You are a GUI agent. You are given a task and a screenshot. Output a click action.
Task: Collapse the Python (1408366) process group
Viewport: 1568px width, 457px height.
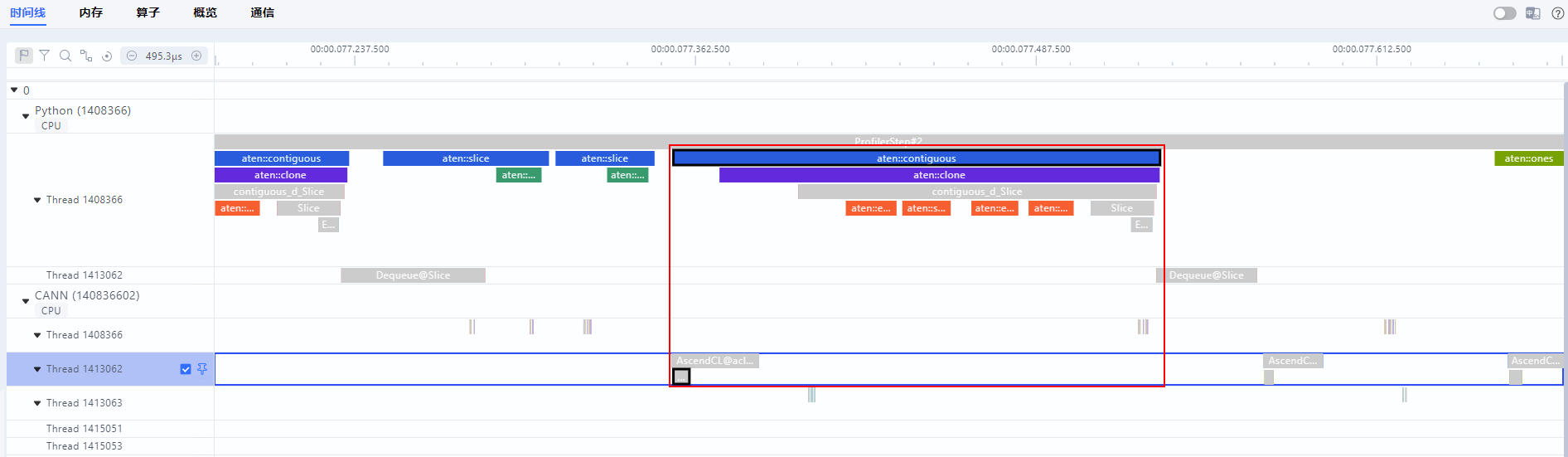(x=26, y=116)
